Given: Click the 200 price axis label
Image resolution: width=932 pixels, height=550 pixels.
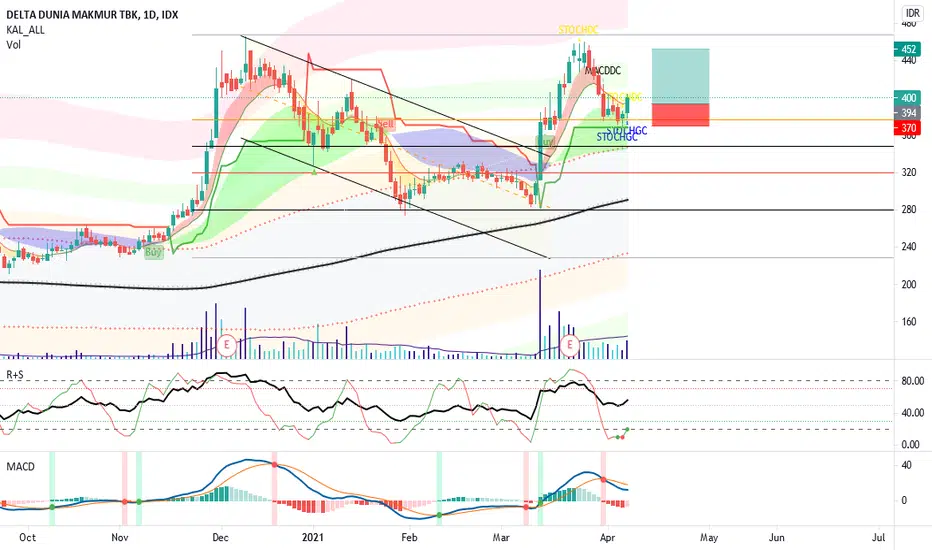Looking at the screenshot, I should point(908,284).
